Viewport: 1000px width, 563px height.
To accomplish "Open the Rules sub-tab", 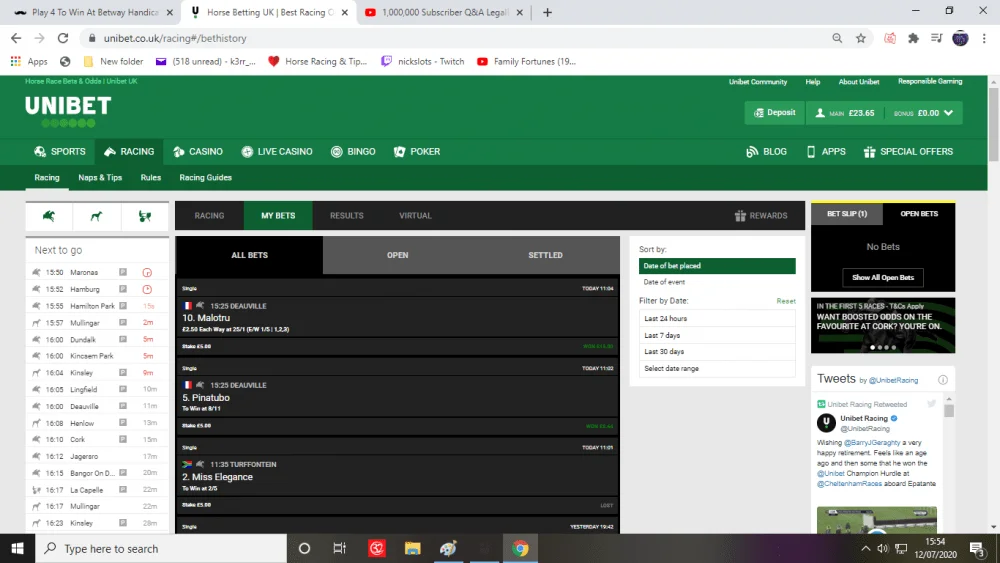I will tap(151, 178).
